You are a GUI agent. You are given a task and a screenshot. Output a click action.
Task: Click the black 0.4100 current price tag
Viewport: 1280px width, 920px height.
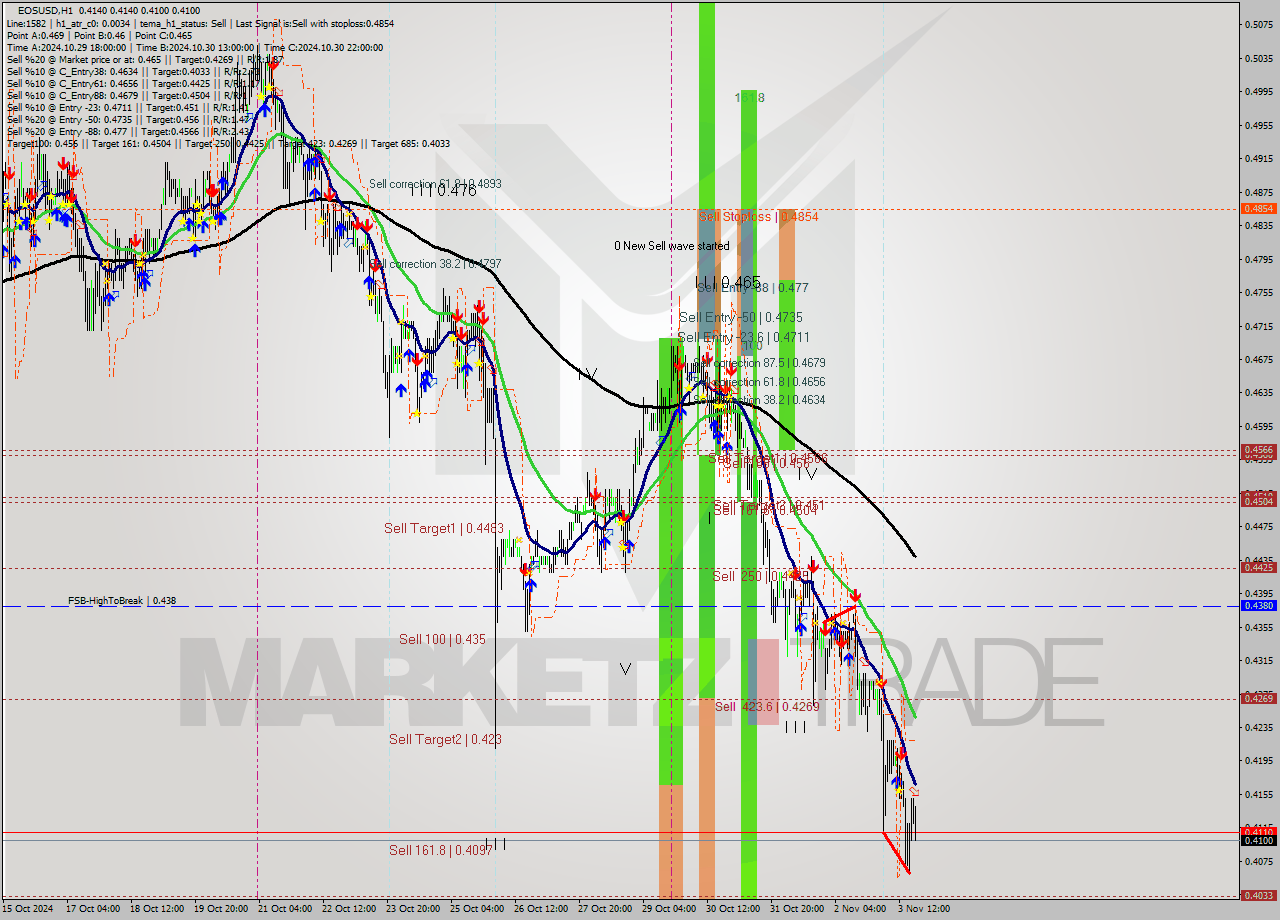point(1258,840)
